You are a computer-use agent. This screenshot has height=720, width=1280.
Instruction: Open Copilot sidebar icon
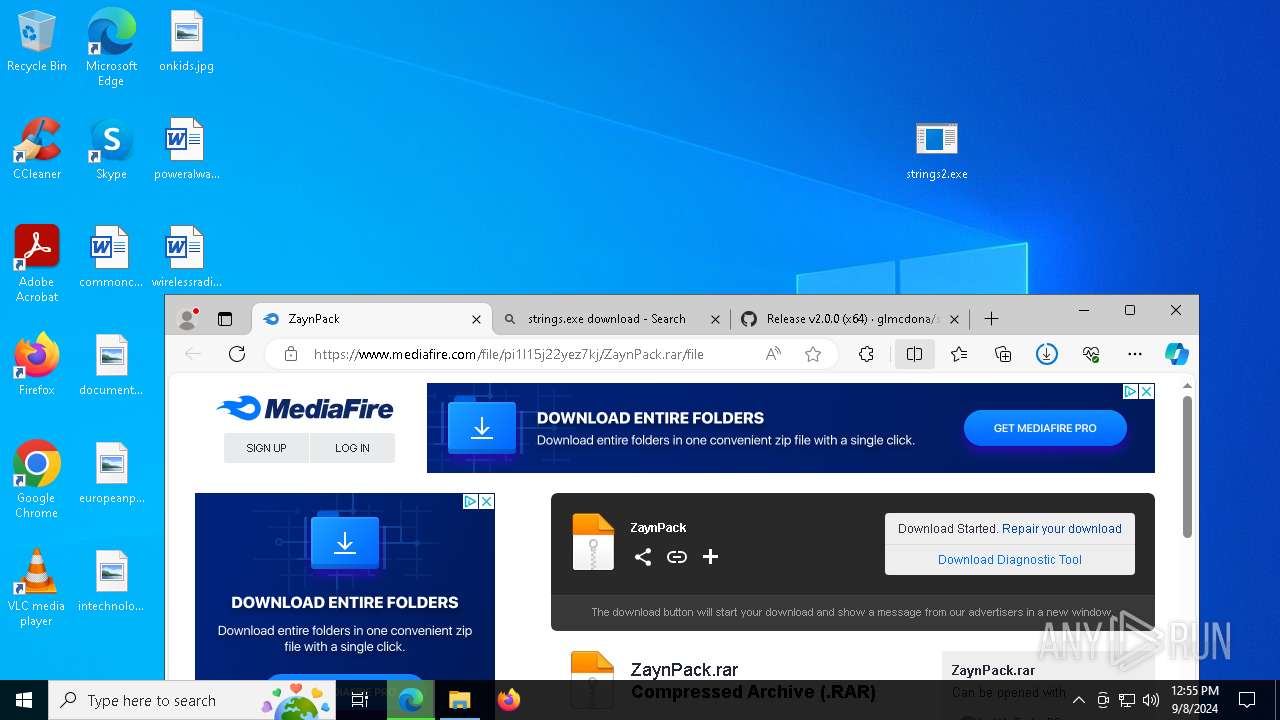[x=1177, y=354]
